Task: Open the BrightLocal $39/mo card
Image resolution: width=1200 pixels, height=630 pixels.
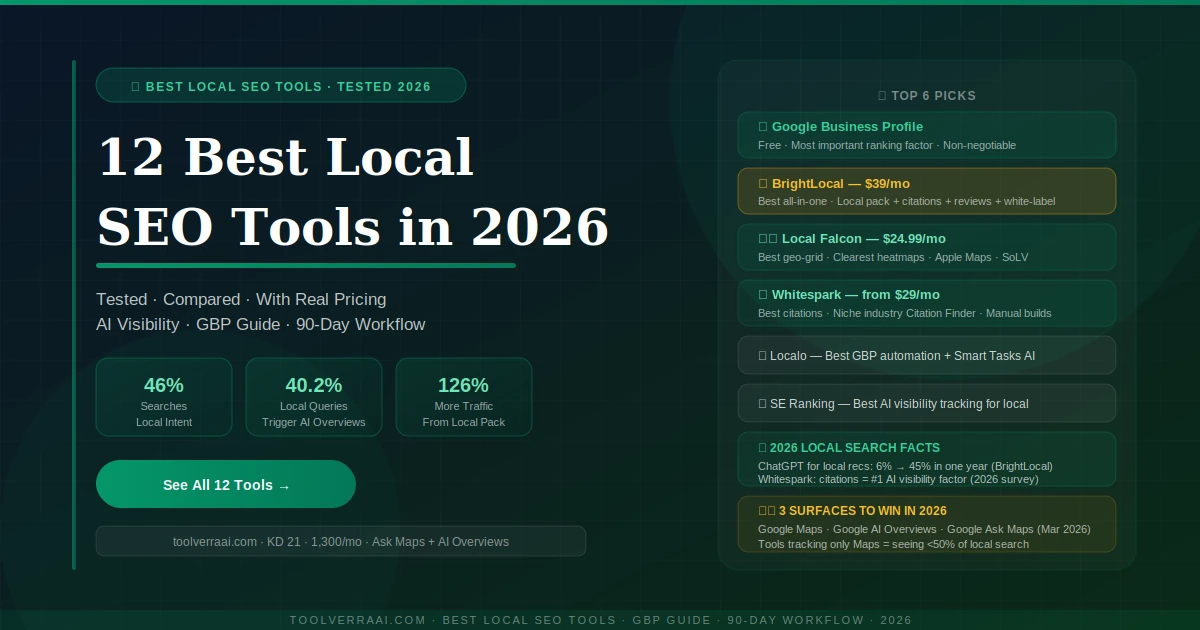Action: tap(927, 191)
